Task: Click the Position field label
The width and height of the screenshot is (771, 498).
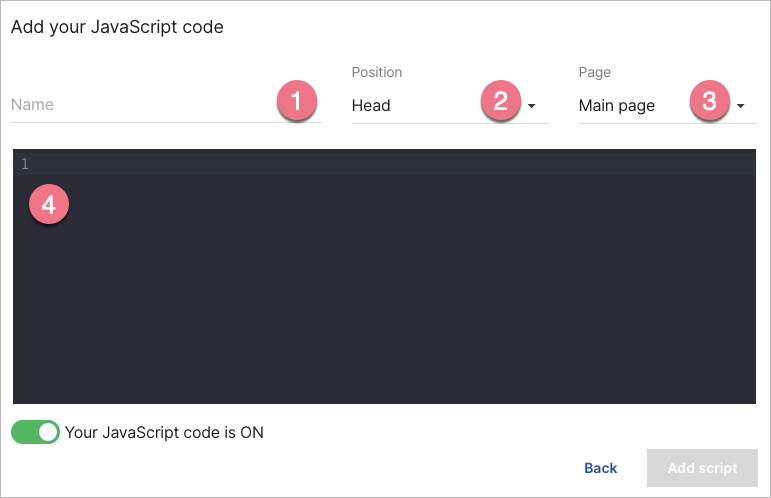Action: (377, 73)
